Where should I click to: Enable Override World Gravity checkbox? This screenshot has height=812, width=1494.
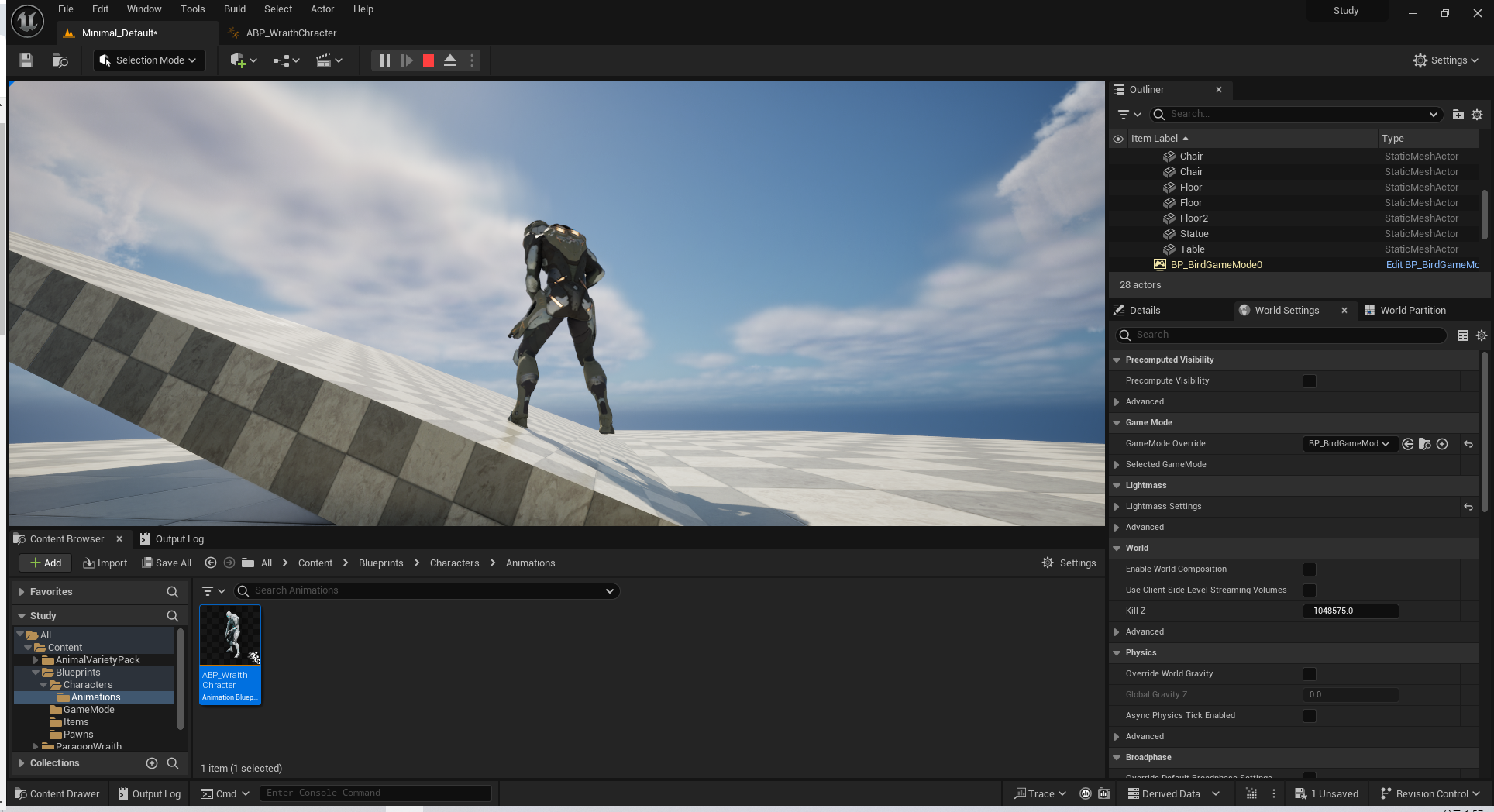click(x=1310, y=674)
